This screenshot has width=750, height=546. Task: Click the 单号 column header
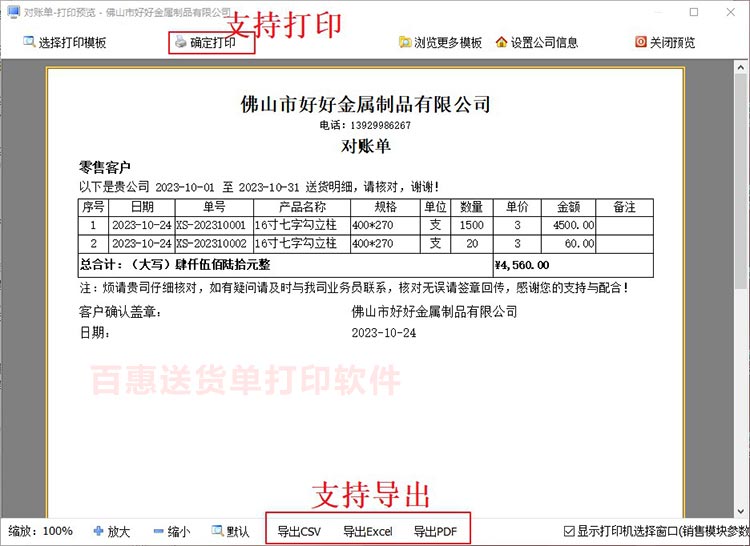click(214, 207)
